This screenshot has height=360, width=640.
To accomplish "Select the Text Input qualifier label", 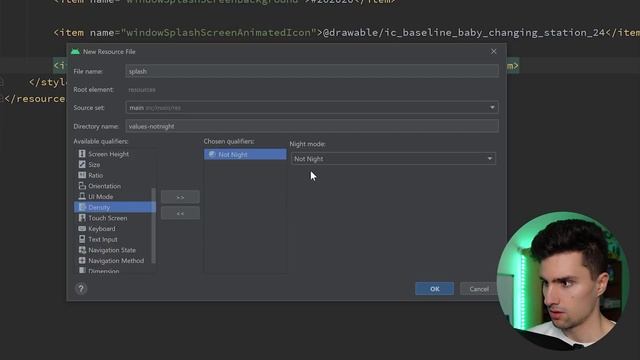I will tap(103, 239).
